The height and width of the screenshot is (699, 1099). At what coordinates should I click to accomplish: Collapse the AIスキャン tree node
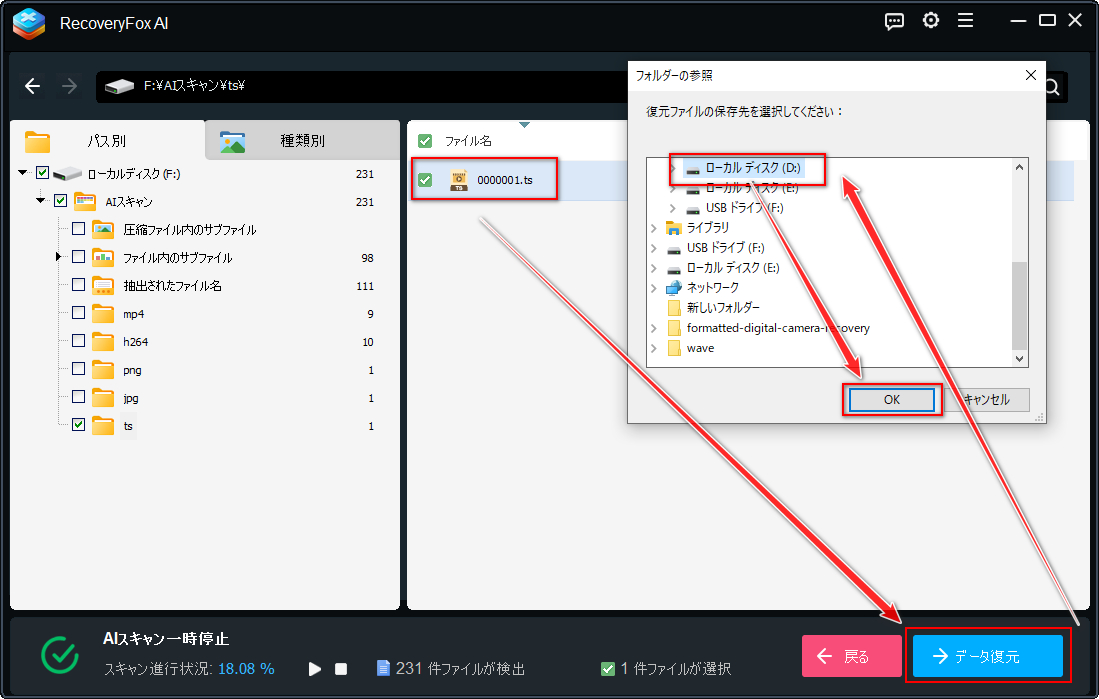(41, 201)
